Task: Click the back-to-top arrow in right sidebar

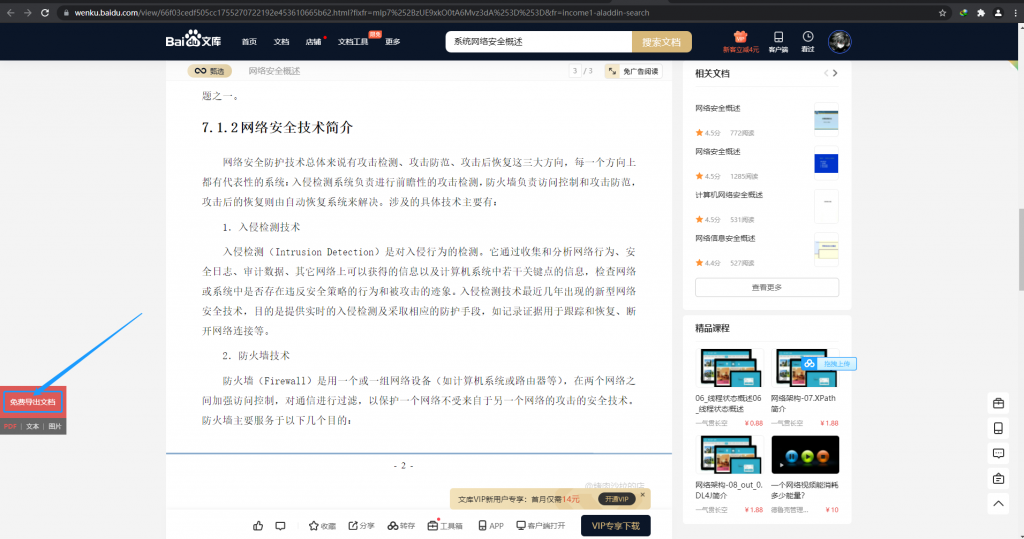Action: (x=999, y=504)
